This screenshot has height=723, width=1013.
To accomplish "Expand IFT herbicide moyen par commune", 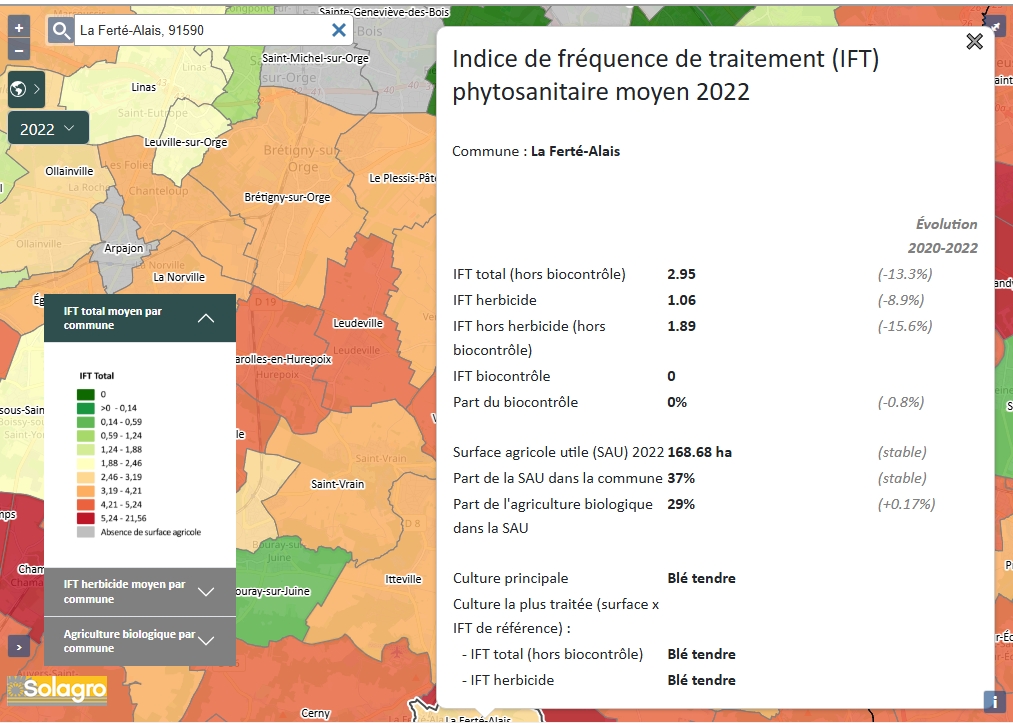I will [x=206, y=592].
